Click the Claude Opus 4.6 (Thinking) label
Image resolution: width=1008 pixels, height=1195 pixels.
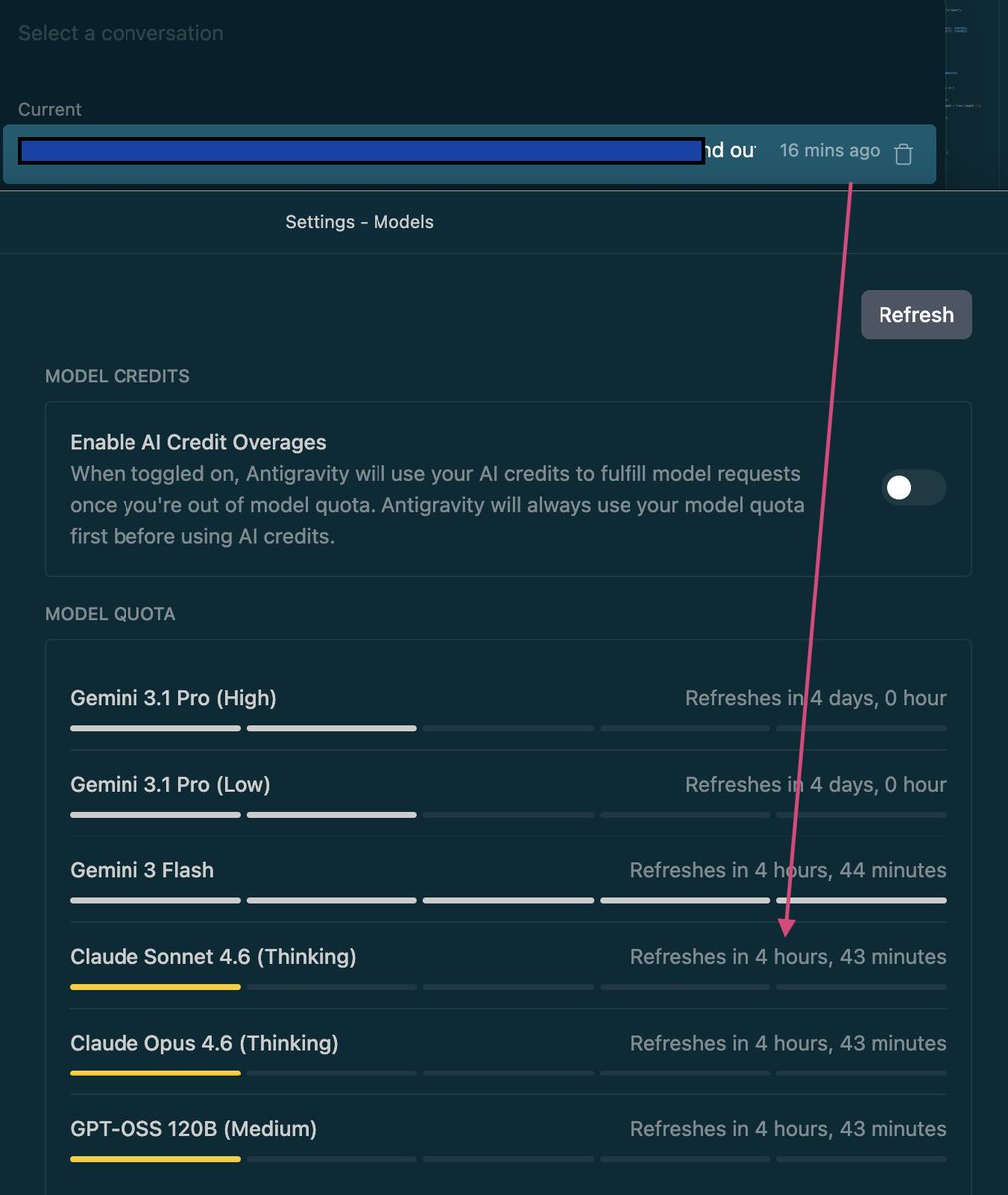pos(204,1043)
